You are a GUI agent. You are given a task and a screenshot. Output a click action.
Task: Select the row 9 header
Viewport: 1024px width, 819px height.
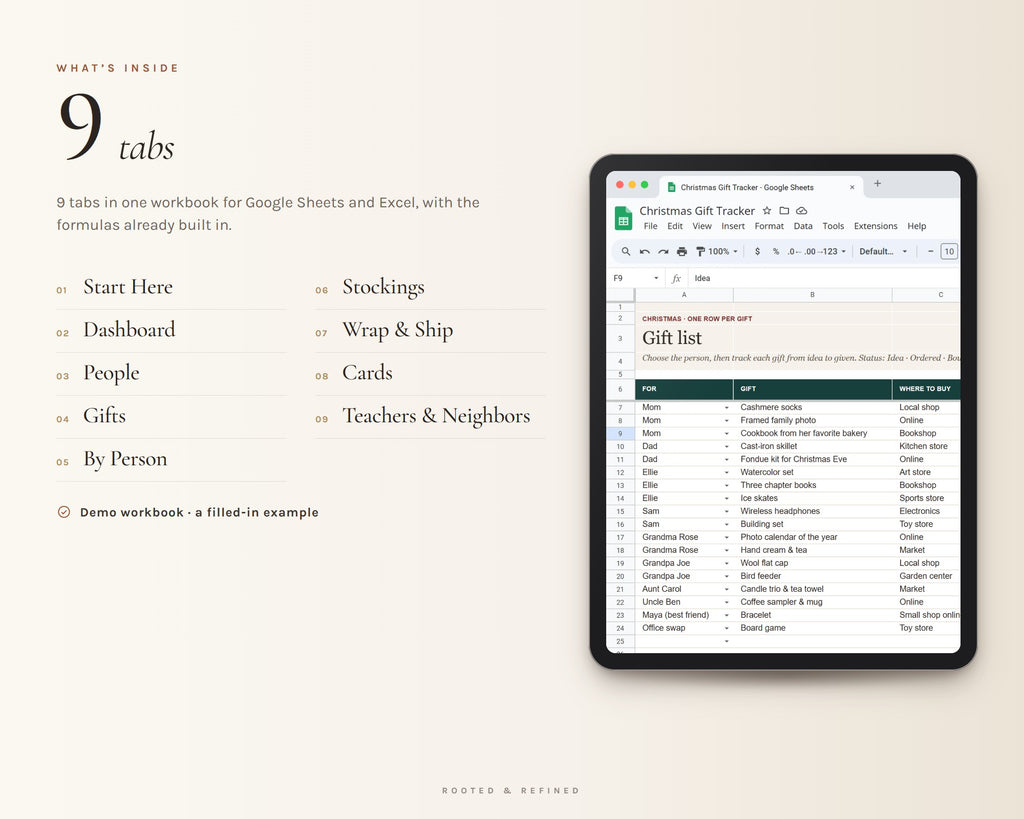point(620,434)
